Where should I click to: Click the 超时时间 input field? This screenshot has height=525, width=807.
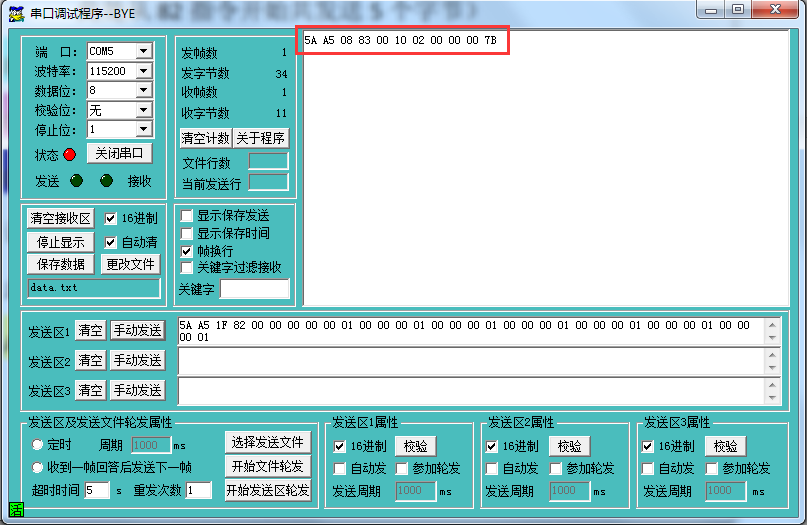point(97,490)
